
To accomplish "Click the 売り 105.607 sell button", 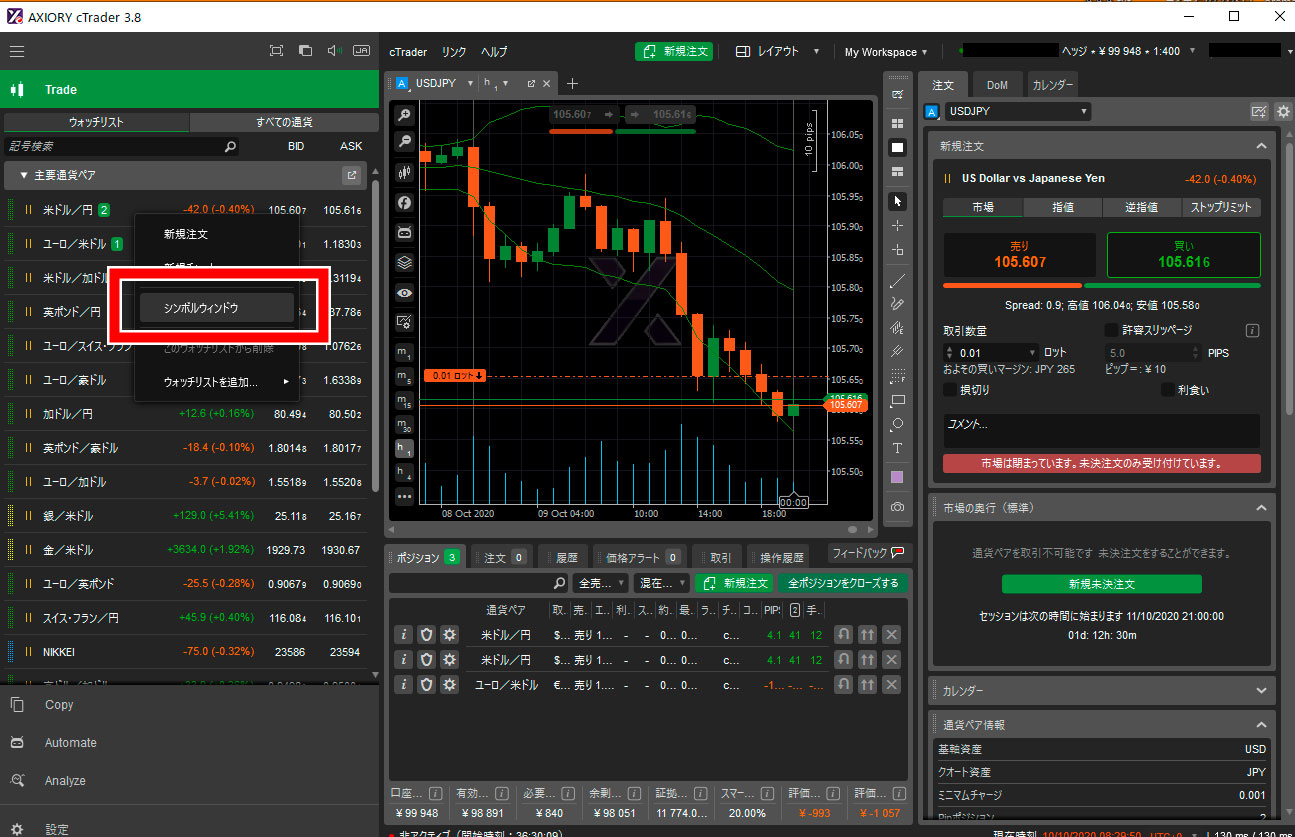I will tap(1019, 254).
